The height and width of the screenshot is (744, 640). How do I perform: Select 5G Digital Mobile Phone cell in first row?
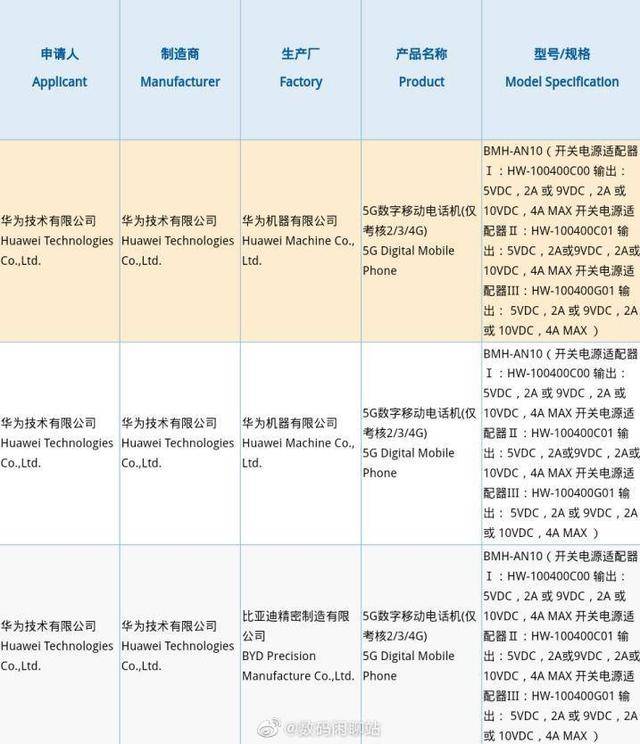click(x=421, y=241)
